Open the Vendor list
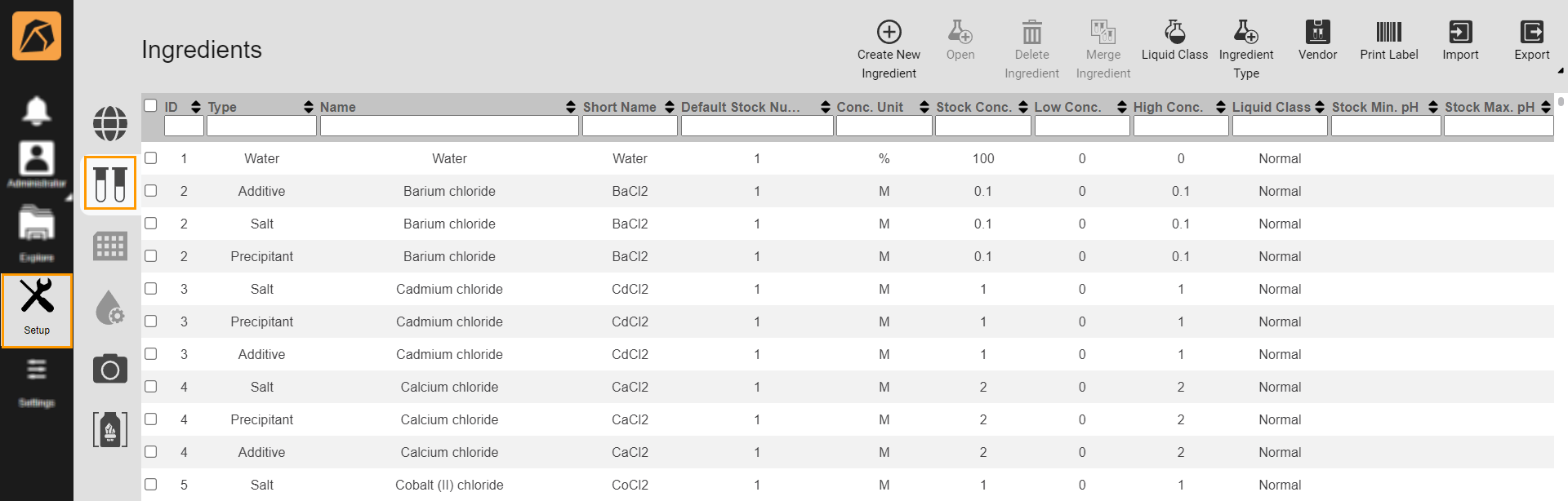The height and width of the screenshot is (501, 1568). pyautogui.click(x=1317, y=33)
